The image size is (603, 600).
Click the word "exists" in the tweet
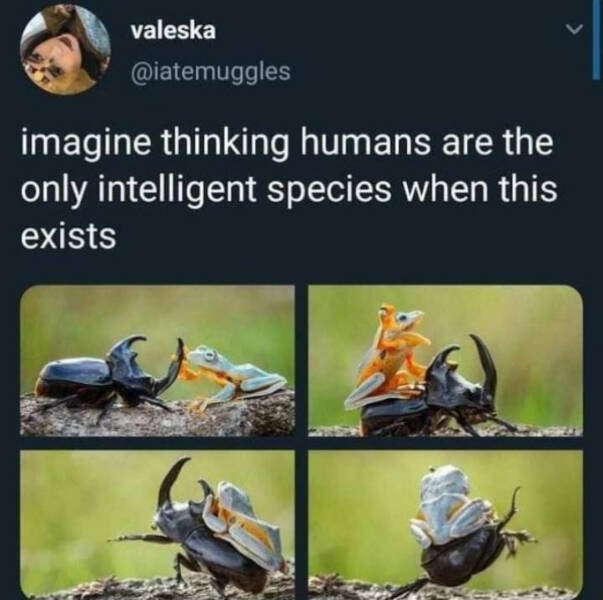pyautogui.click(x=68, y=236)
